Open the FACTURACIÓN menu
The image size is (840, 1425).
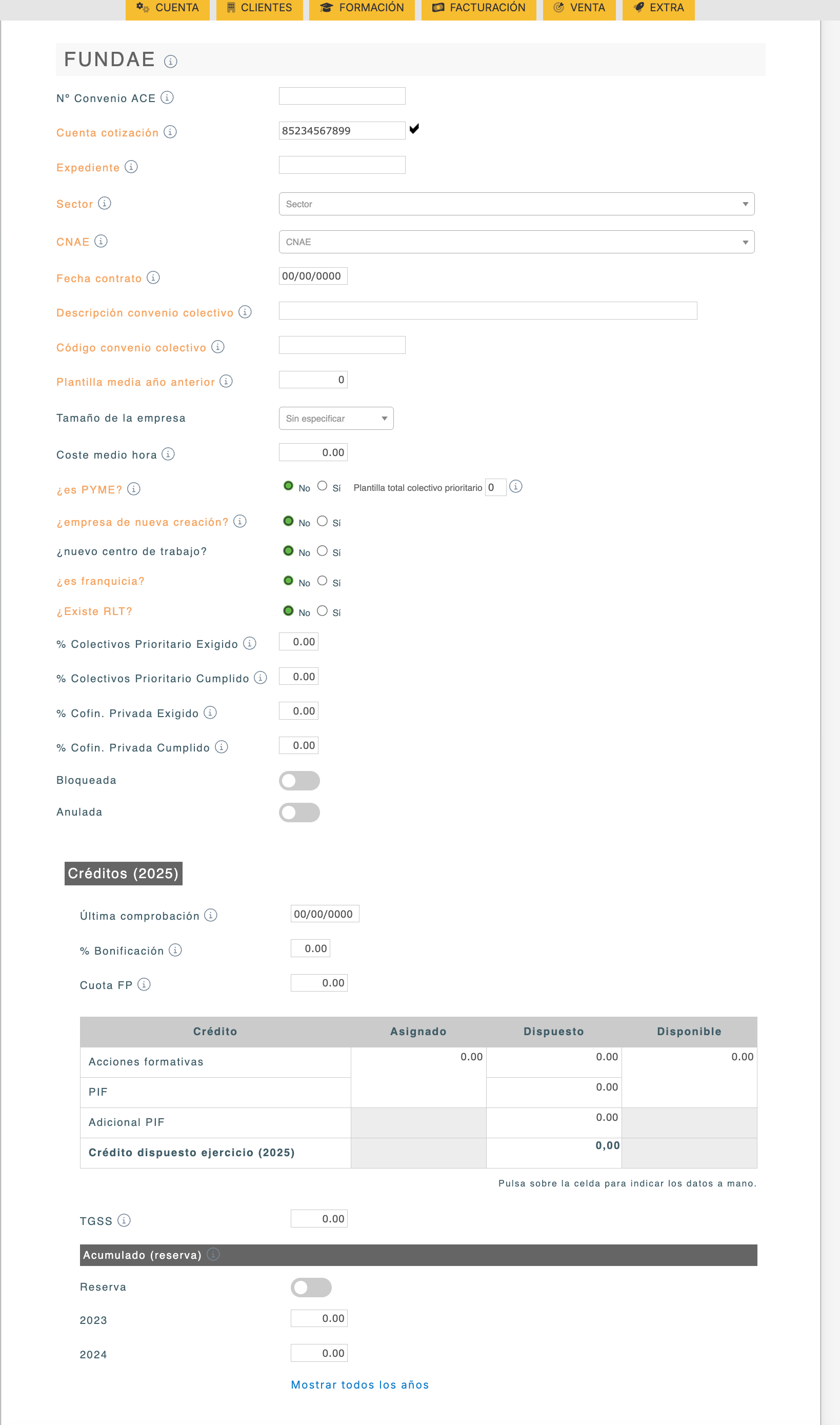[479, 9]
